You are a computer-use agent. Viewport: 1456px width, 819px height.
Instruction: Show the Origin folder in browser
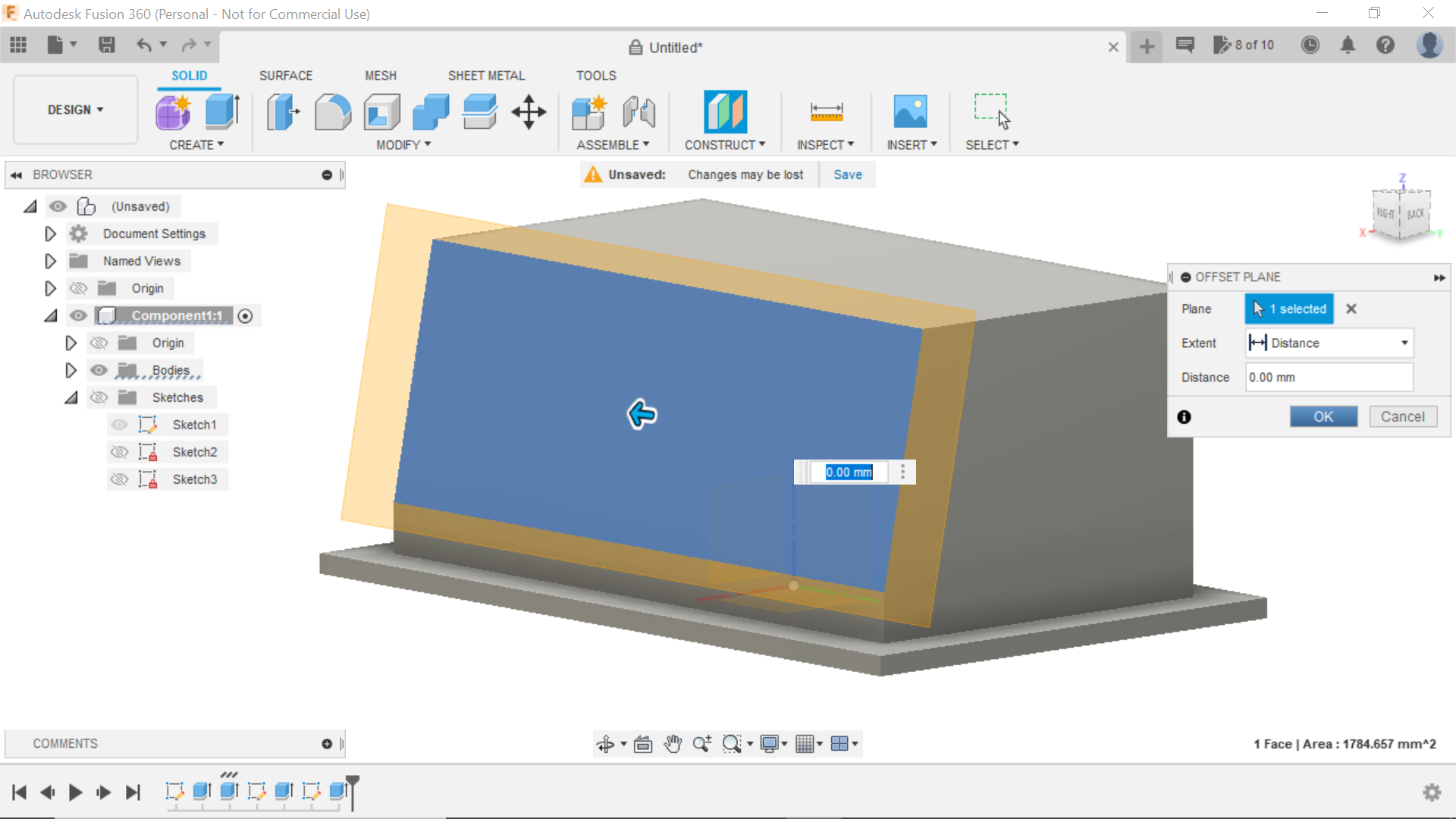pos(78,288)
